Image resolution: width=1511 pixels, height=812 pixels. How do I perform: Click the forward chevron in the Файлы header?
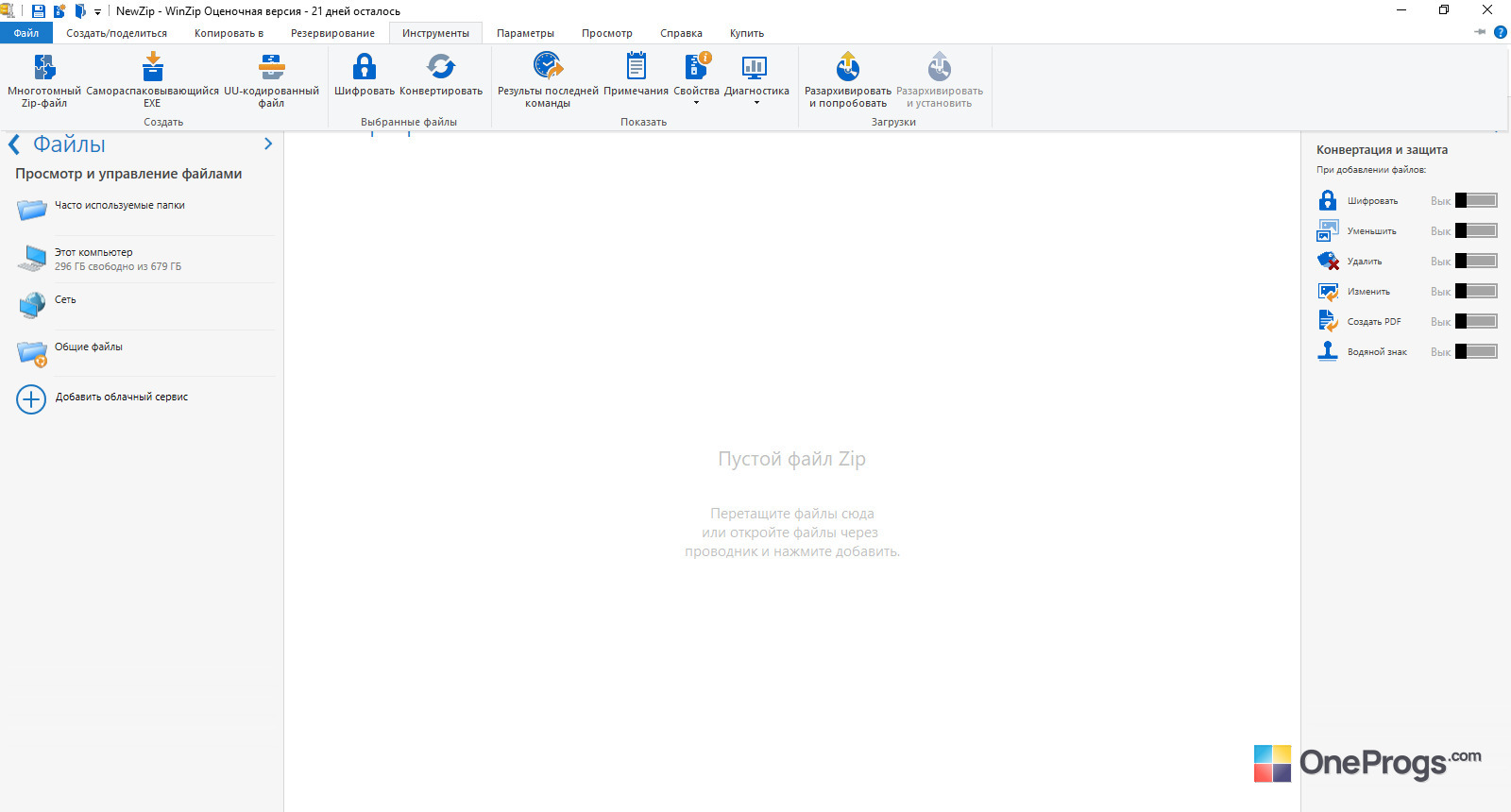[268, 144]
